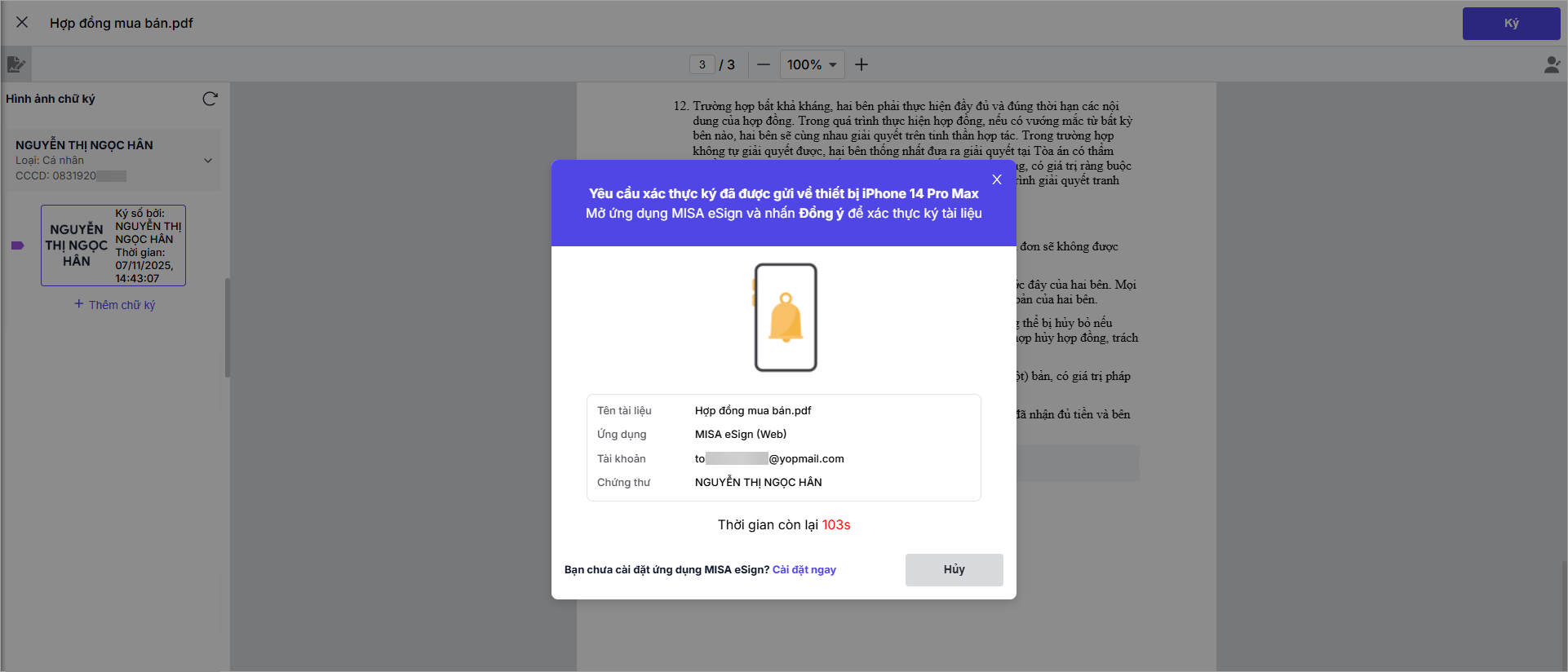The image size is (1568, 672).
Task: Click the page number input field
Action: coord(702,64)
